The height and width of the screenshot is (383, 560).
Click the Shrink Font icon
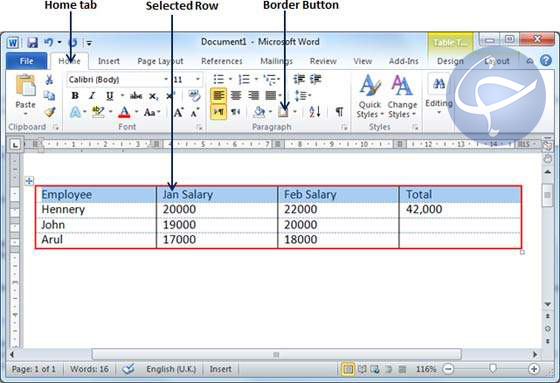(195, 113)
